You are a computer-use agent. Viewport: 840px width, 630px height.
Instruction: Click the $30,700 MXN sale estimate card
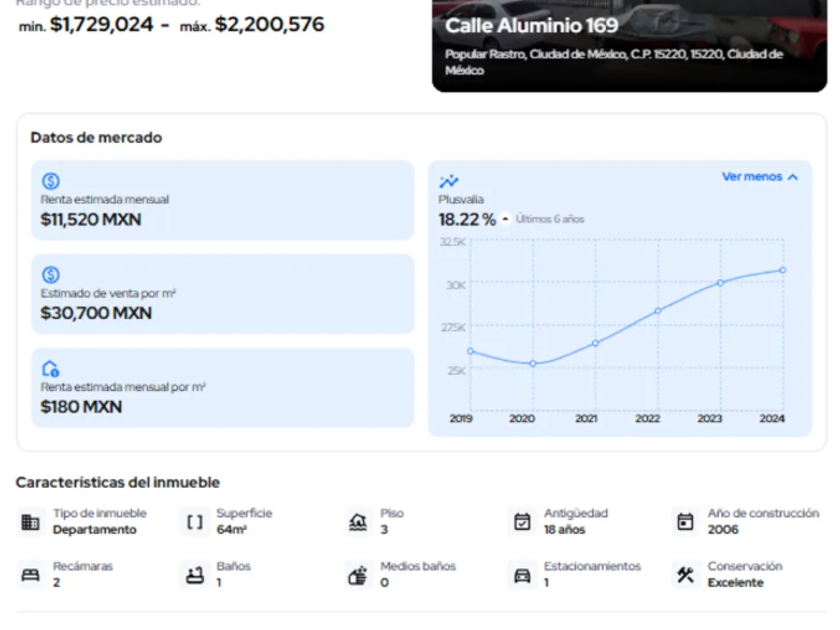pos(222,294)
